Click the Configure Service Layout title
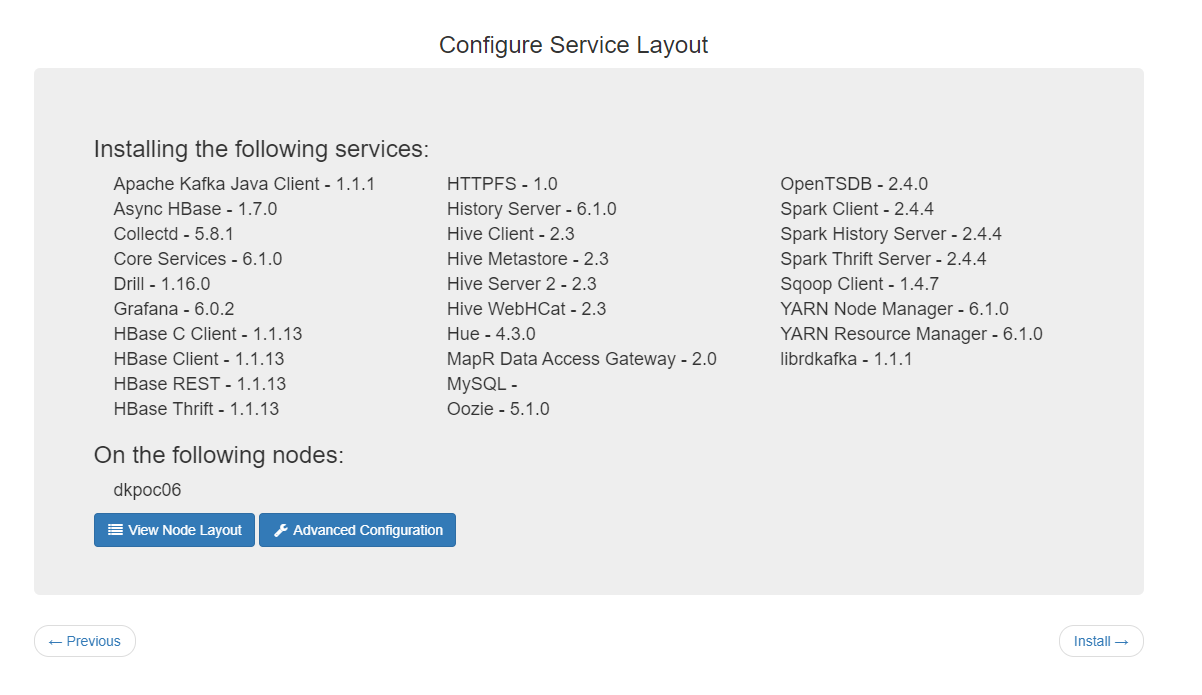 (573, 45)
